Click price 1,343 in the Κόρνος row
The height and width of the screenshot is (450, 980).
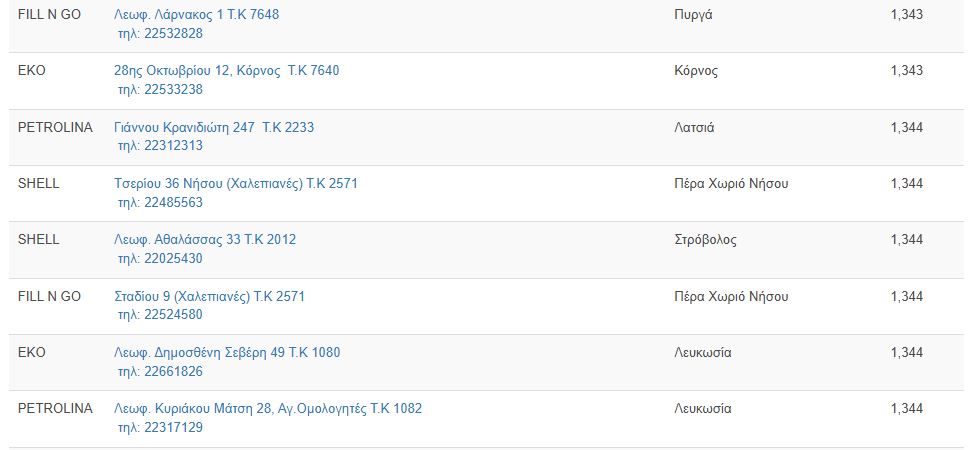tap(906, 71)
